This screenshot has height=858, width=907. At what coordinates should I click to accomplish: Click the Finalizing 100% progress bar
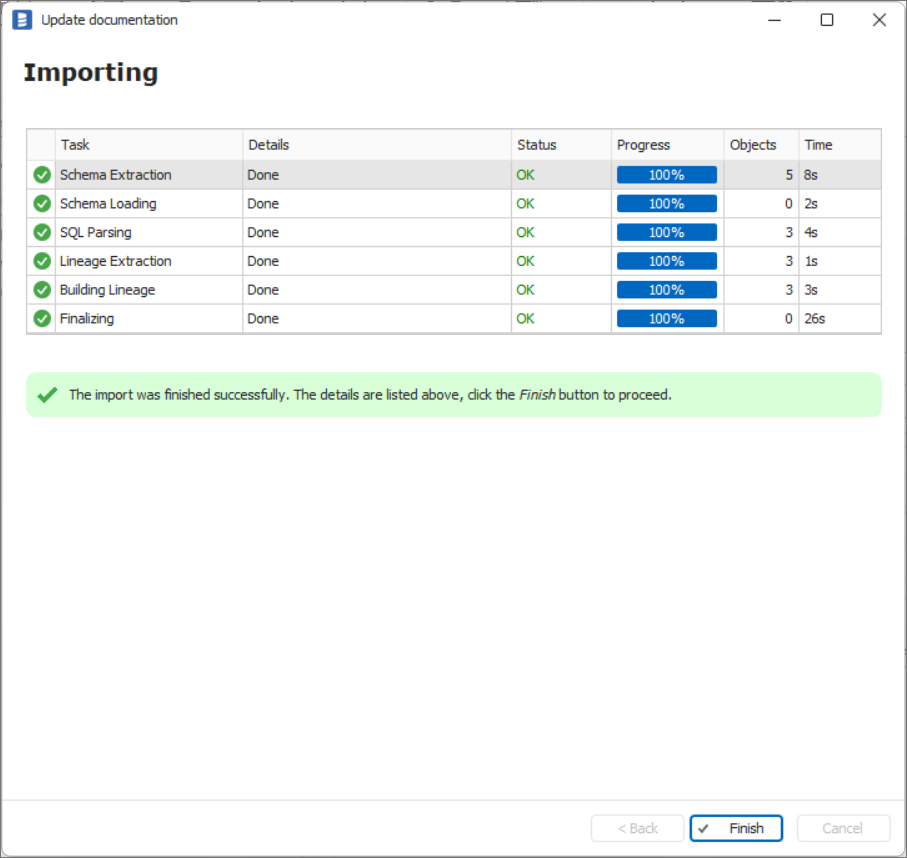pyautogui.click(x=667, y=319)
